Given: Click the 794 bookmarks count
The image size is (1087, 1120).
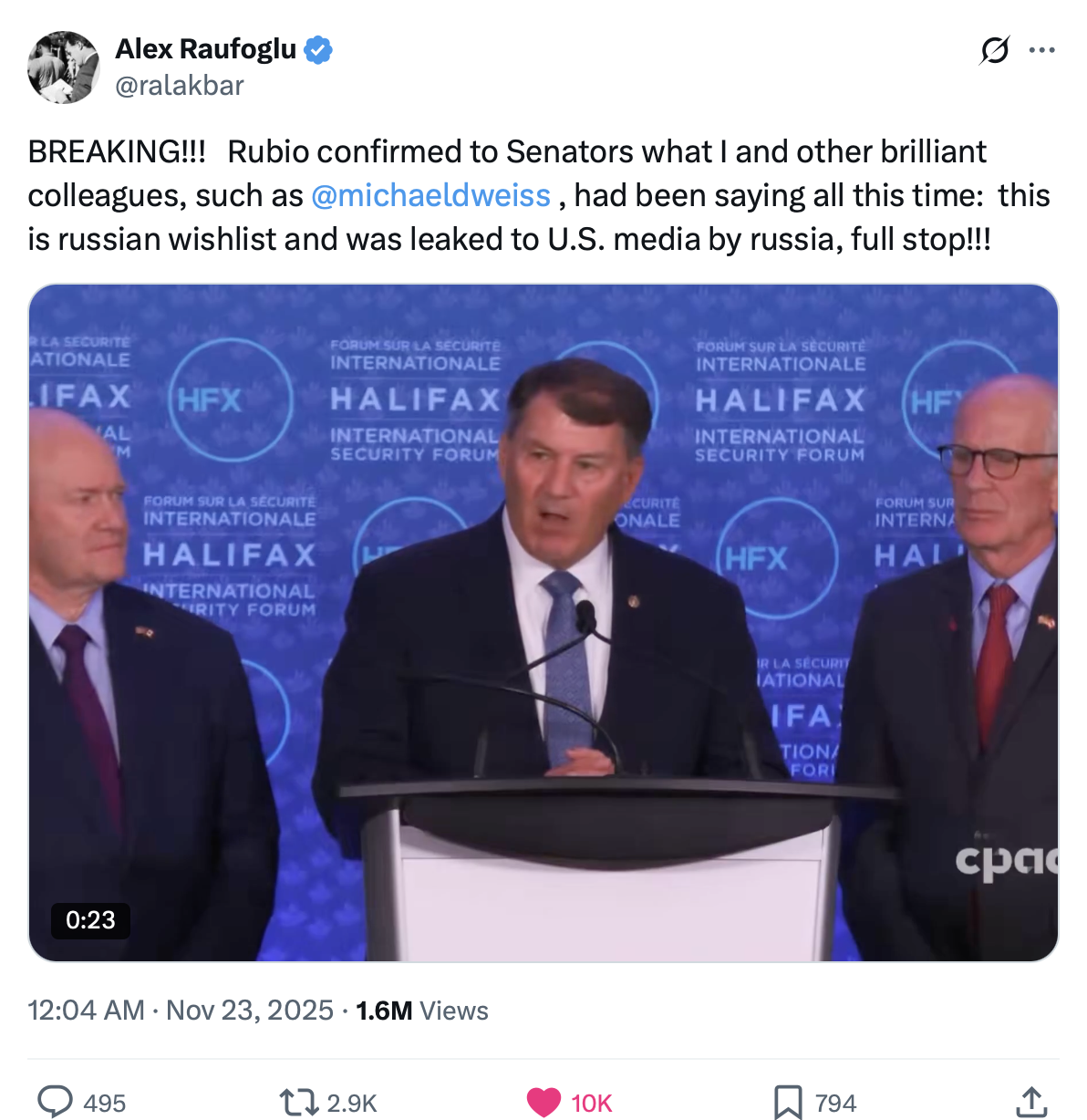Looking at the screenshot, I should coord(835,1103).
